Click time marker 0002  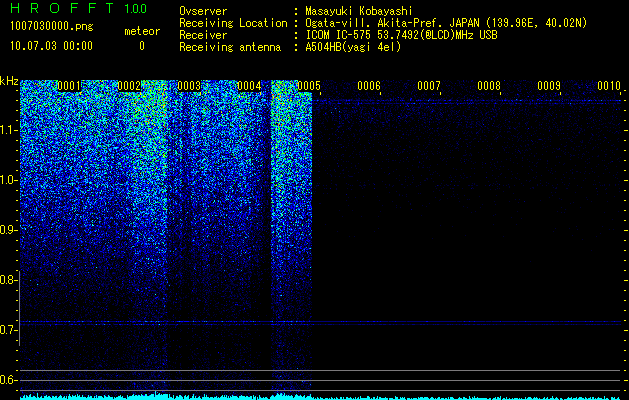(x=129, y=86)
